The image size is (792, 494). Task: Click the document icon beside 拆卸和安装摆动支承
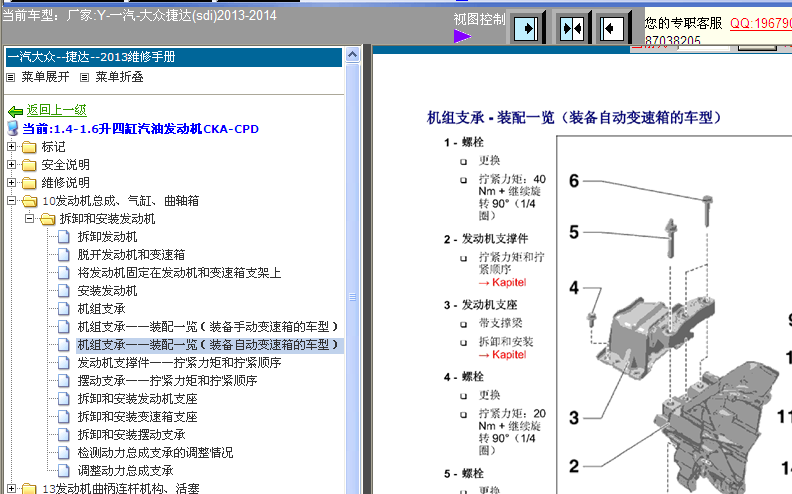point(64,434)
